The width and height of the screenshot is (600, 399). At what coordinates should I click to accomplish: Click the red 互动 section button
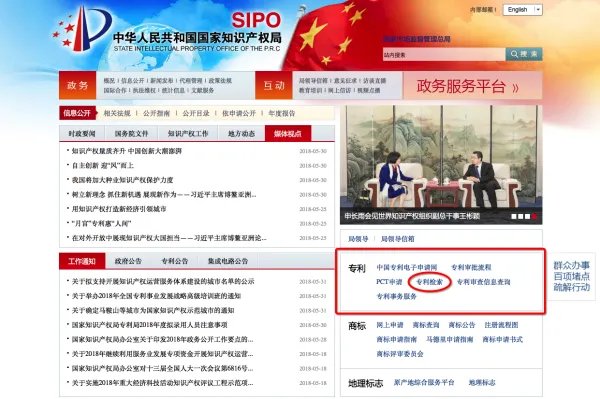[x=274, y=85]
